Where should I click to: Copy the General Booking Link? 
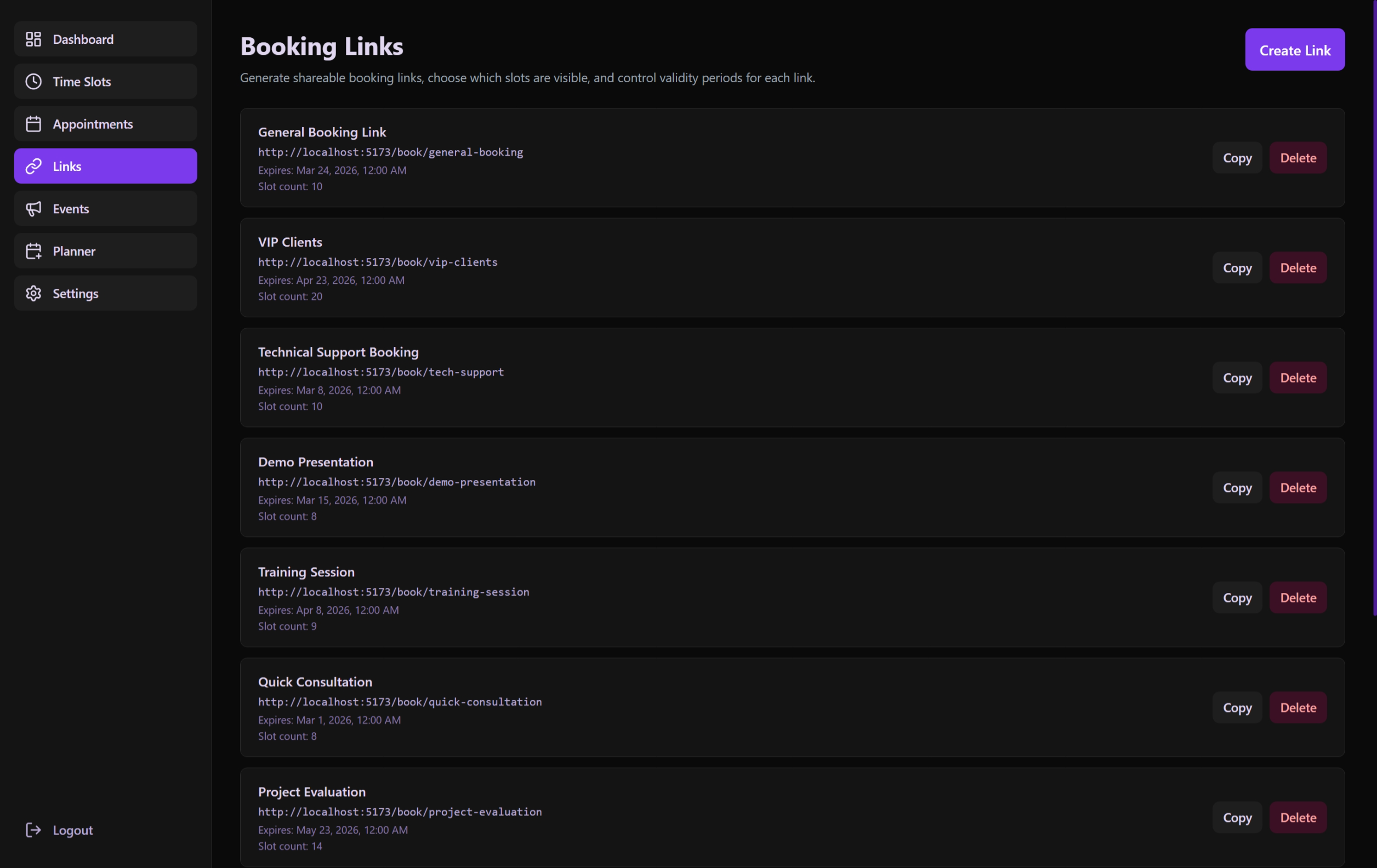pos(1236,158)
